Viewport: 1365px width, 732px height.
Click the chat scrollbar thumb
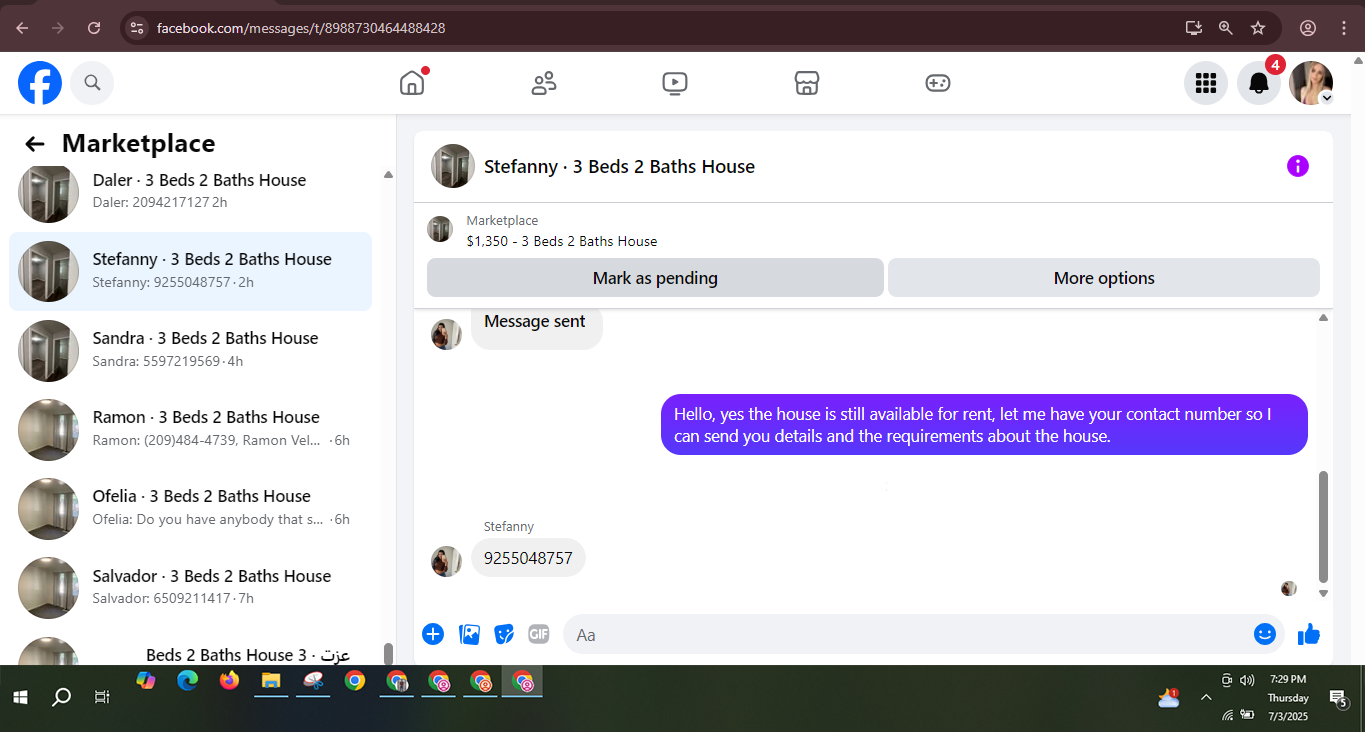pyautogui.click(x=1323, y=527)
